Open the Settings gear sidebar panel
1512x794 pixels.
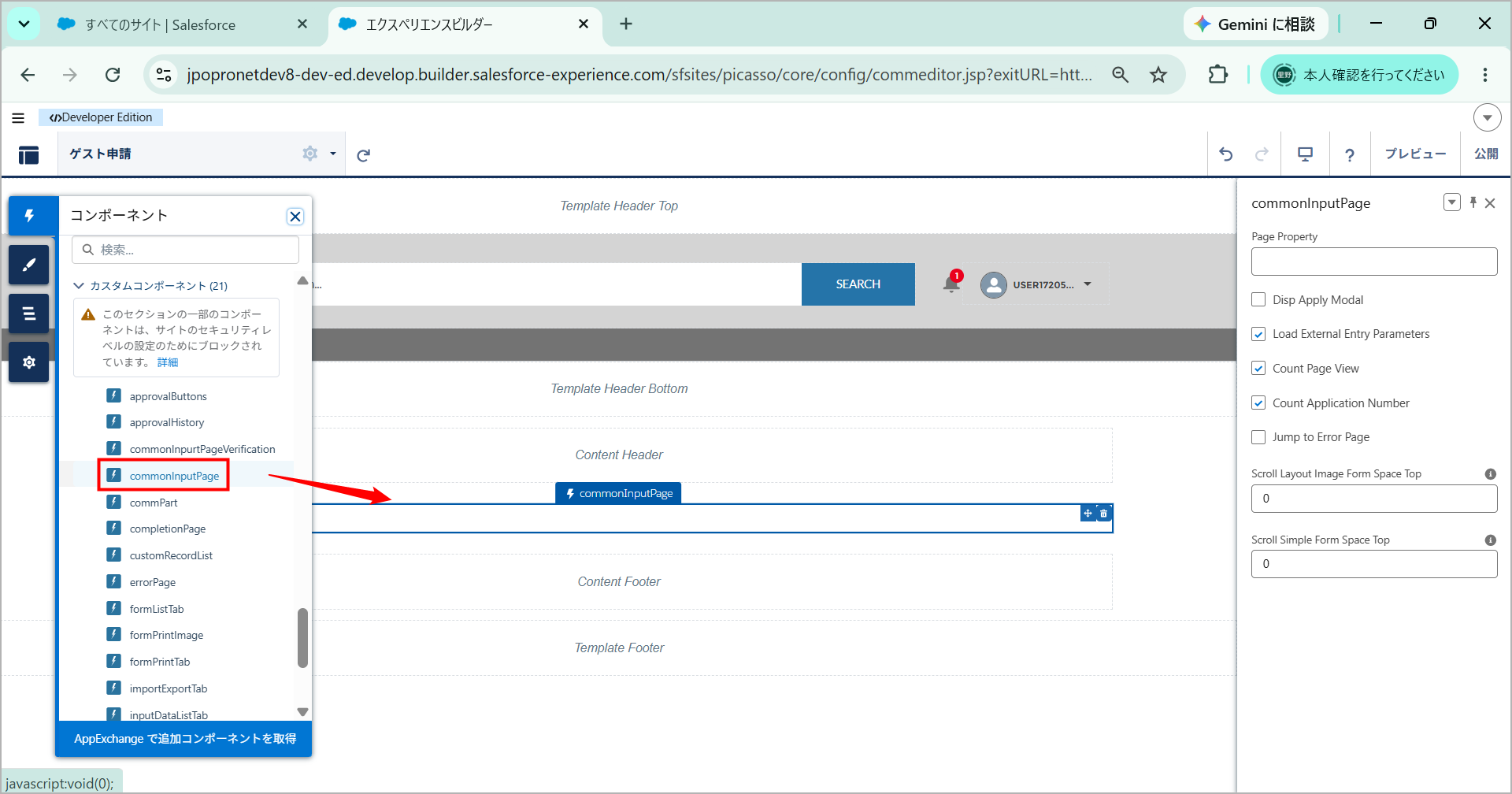click(x=29, y=362)
